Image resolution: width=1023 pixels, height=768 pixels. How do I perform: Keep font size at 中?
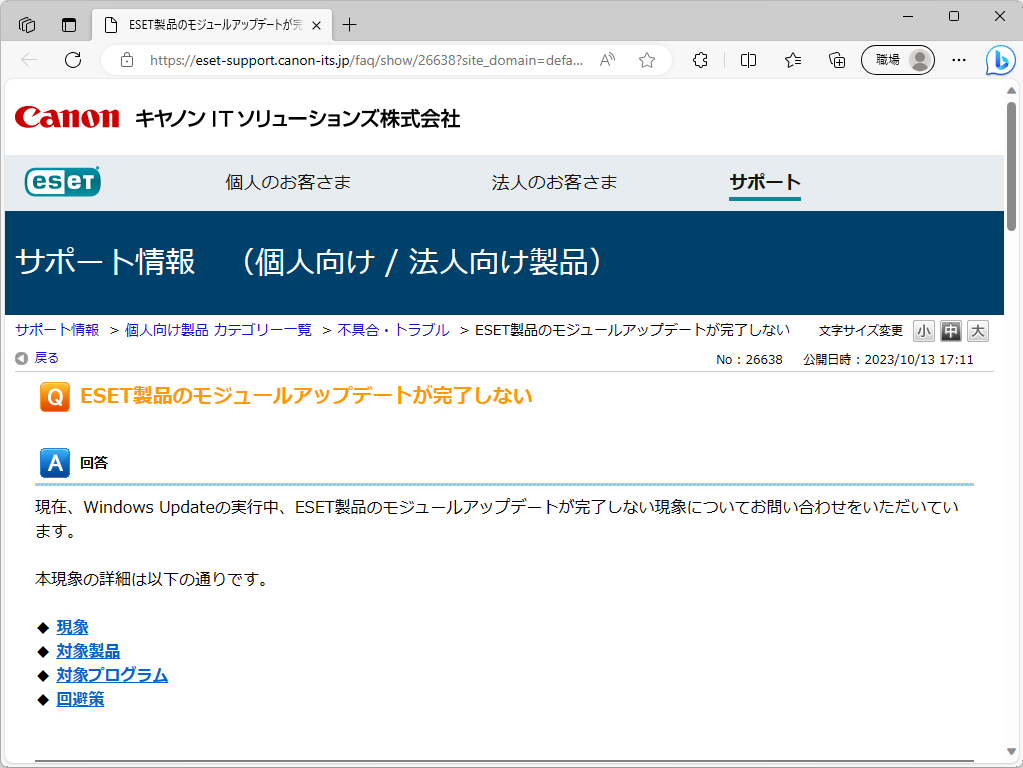click(950, 330)
